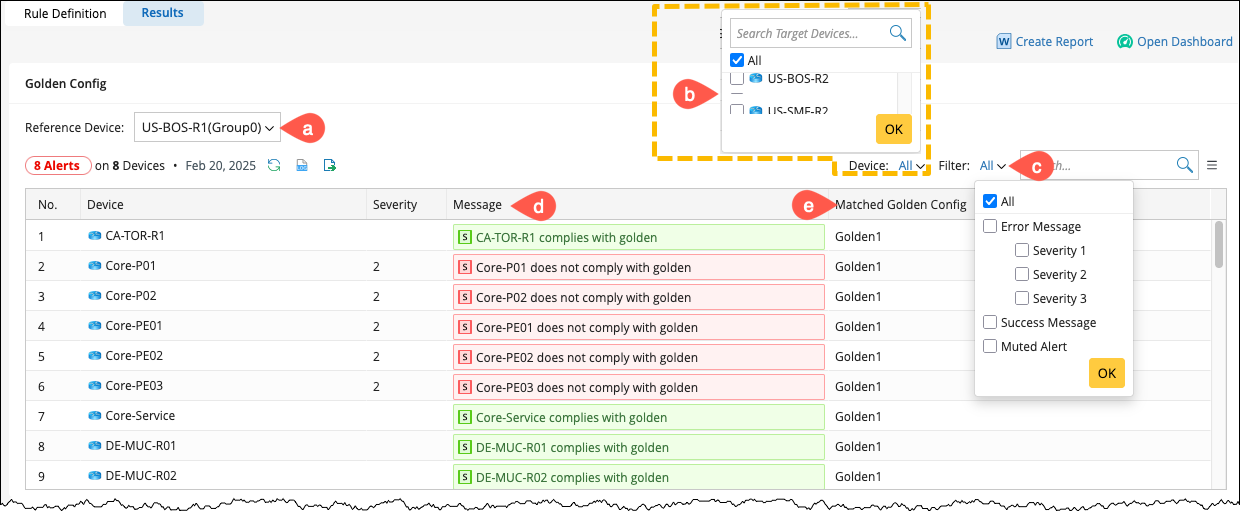Expand the Filter All dropdown

[992, 165]
